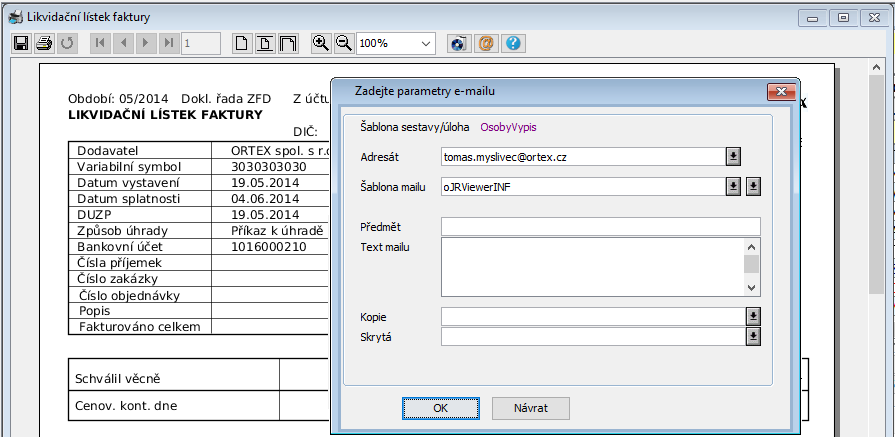The height and width of the screenshot is (437, 895).
Task: Open help with question mark icon
Action: pos(514,43)
